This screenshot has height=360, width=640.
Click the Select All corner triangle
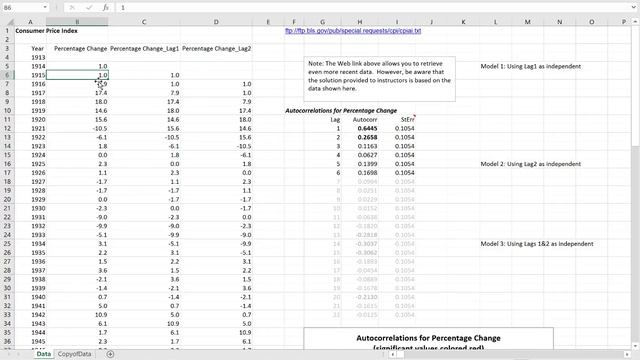click(10, 22)
